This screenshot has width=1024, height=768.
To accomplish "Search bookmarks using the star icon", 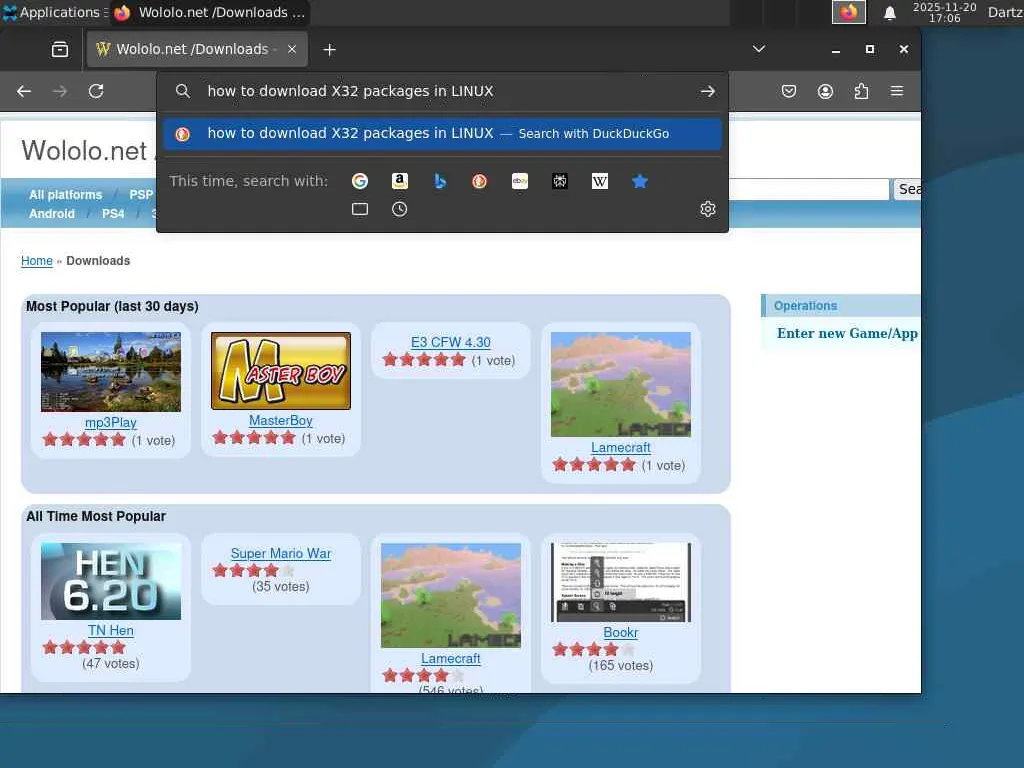I will (x=640, y=181).
